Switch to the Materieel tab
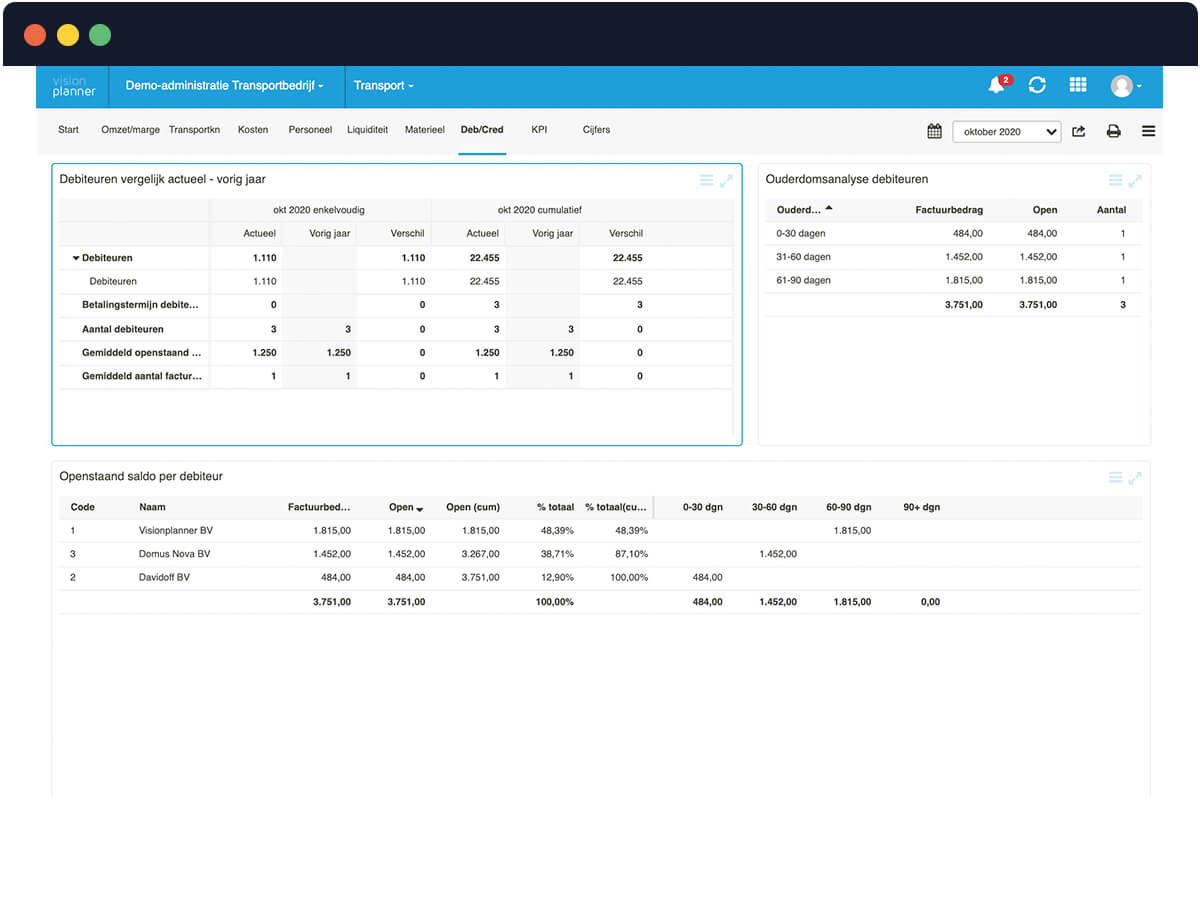 click(x=424, y=130)
